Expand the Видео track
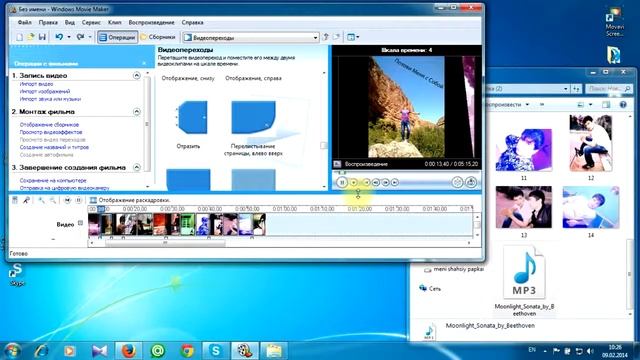 click(80, 223)
